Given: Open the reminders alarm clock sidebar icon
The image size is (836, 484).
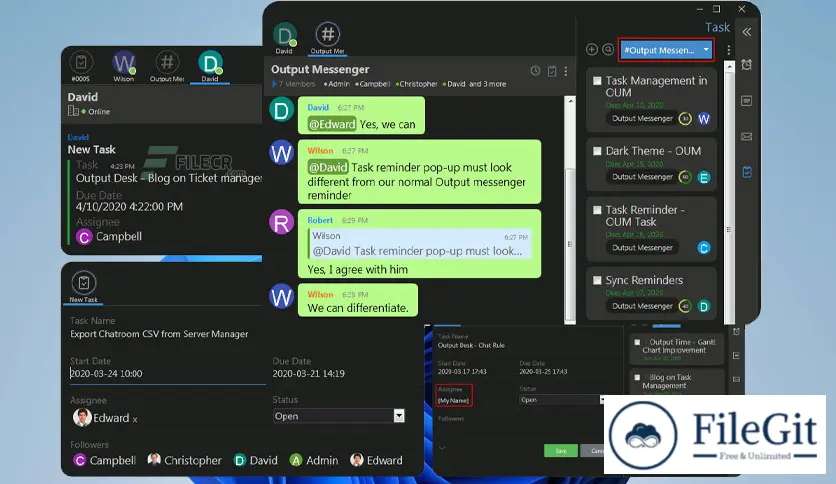Looking at the screenshot, I should point(746,65).
